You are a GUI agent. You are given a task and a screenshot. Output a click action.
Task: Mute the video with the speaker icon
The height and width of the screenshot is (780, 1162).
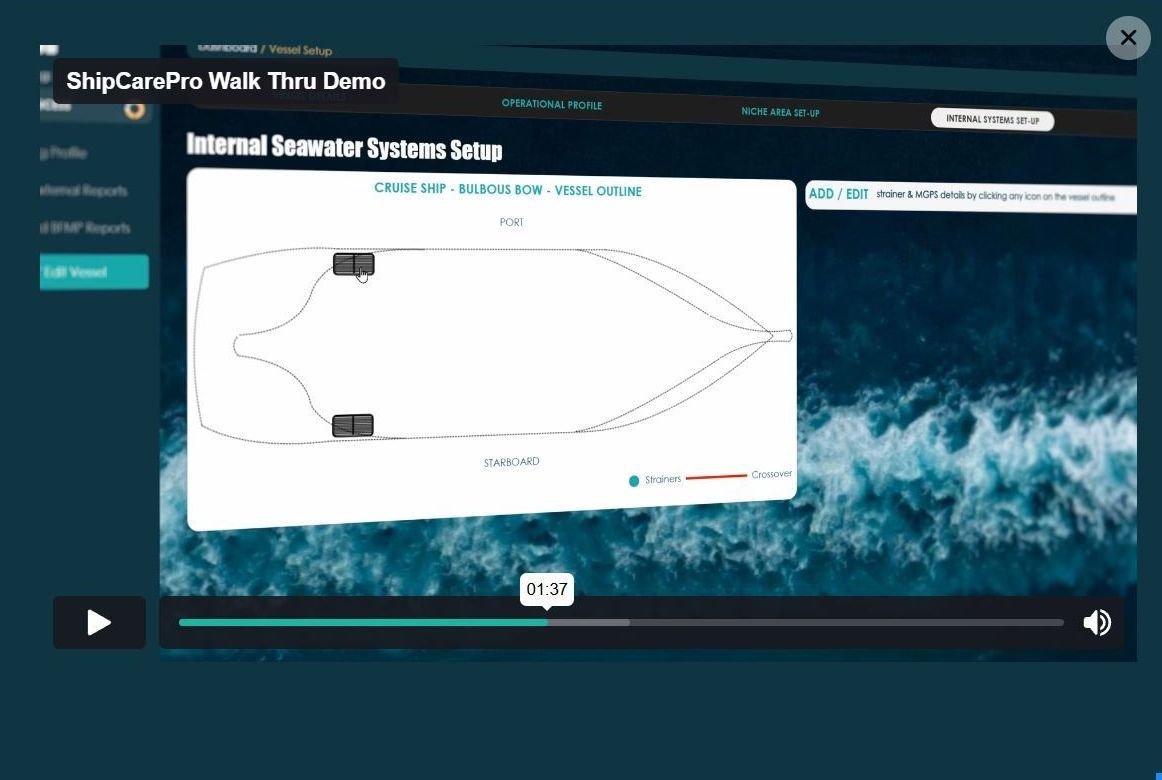coord(1097,622)
